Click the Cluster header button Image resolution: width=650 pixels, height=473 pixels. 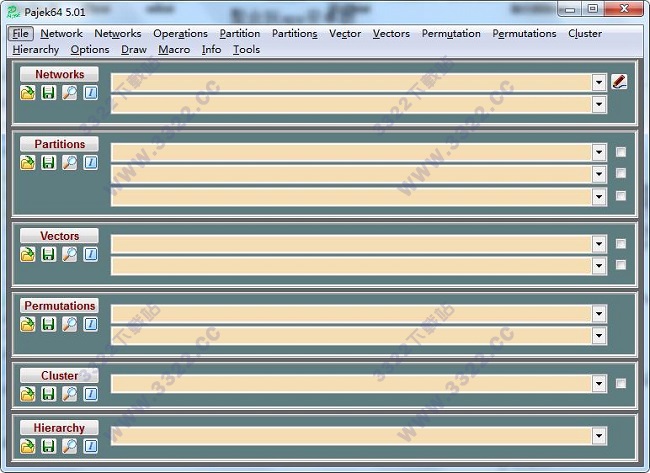pos(59,376)
